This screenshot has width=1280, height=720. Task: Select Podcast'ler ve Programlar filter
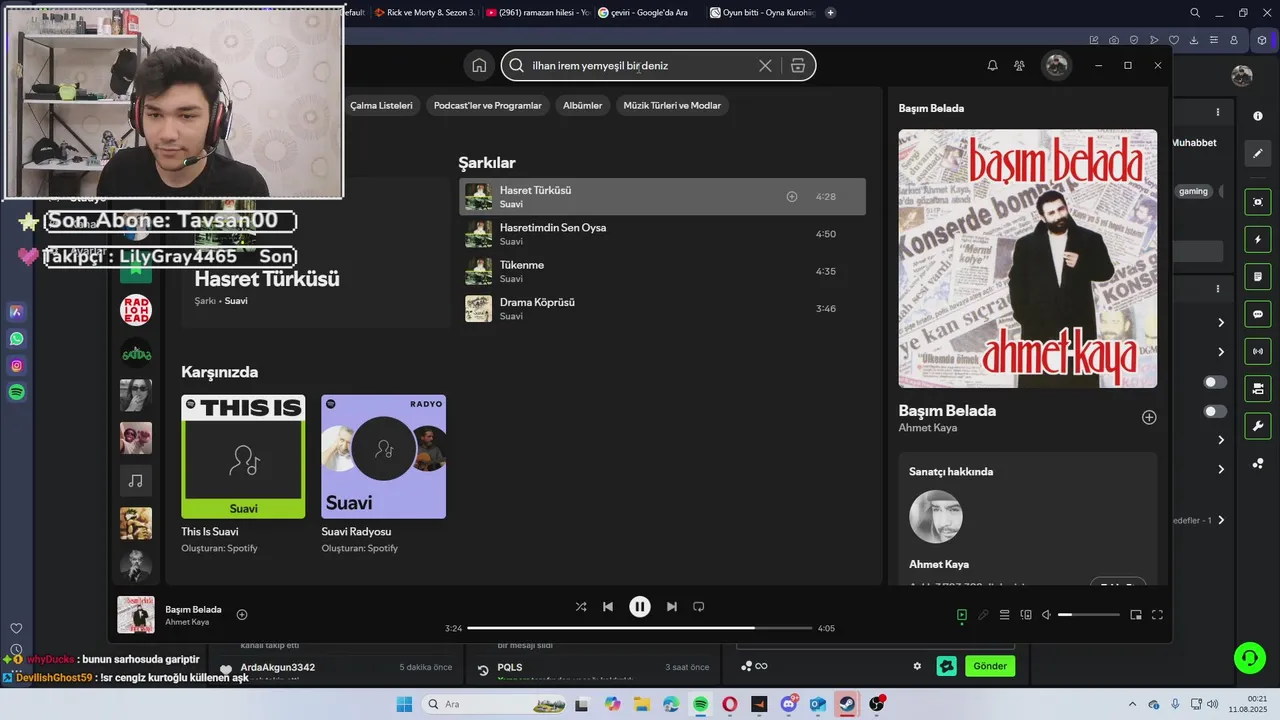(488, 105)
